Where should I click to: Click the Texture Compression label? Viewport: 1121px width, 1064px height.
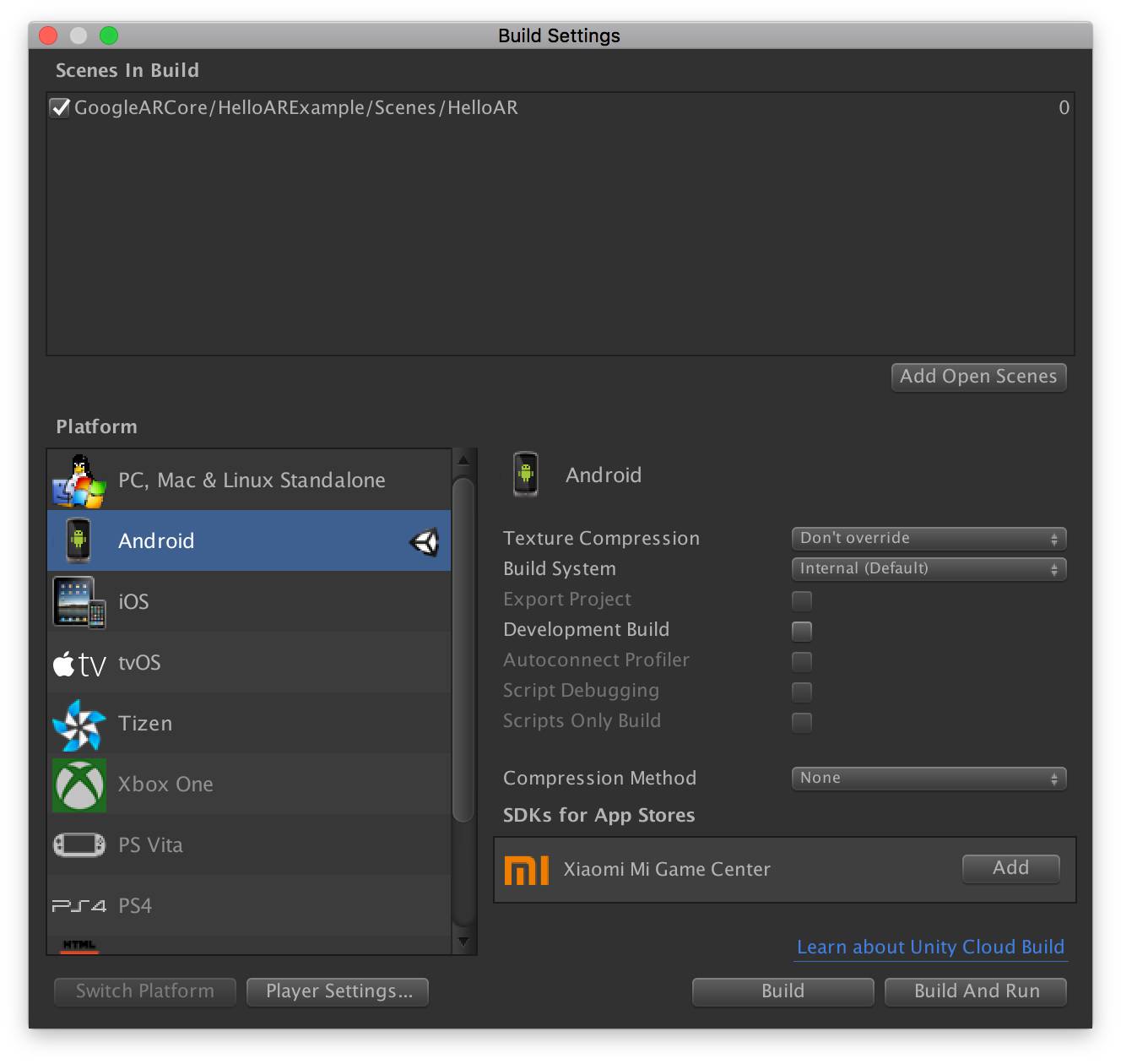click(601, 539)
